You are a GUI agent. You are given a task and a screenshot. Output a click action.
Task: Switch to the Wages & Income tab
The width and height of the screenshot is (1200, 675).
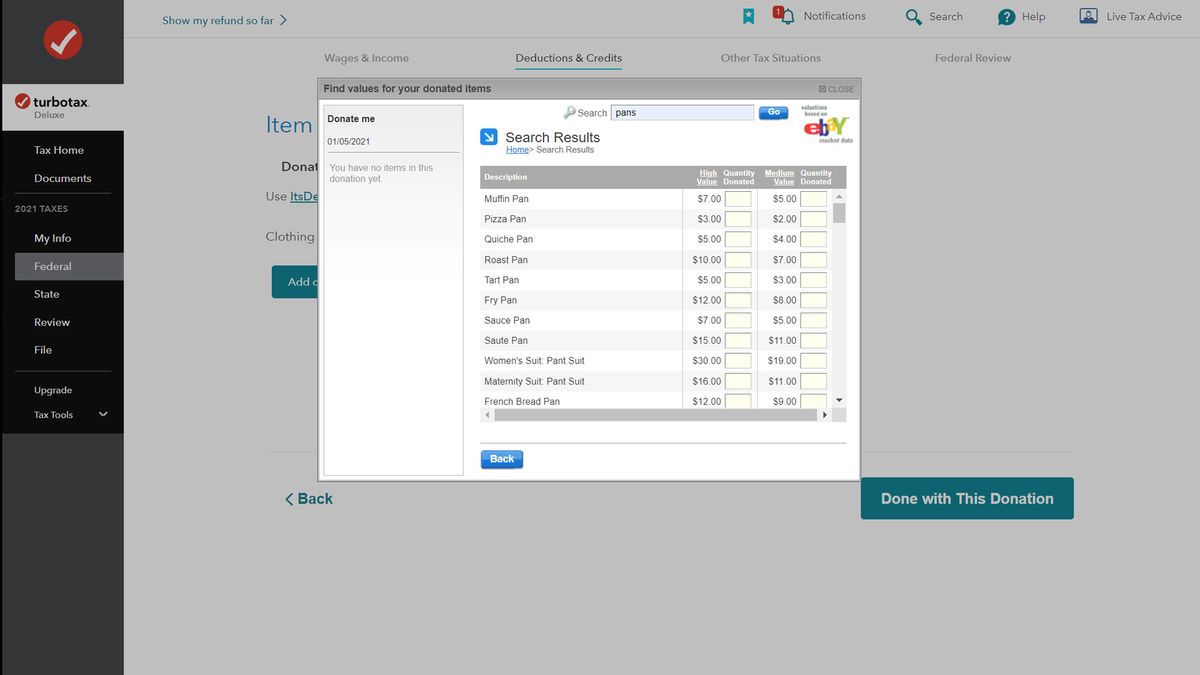(x=365, y=58)
